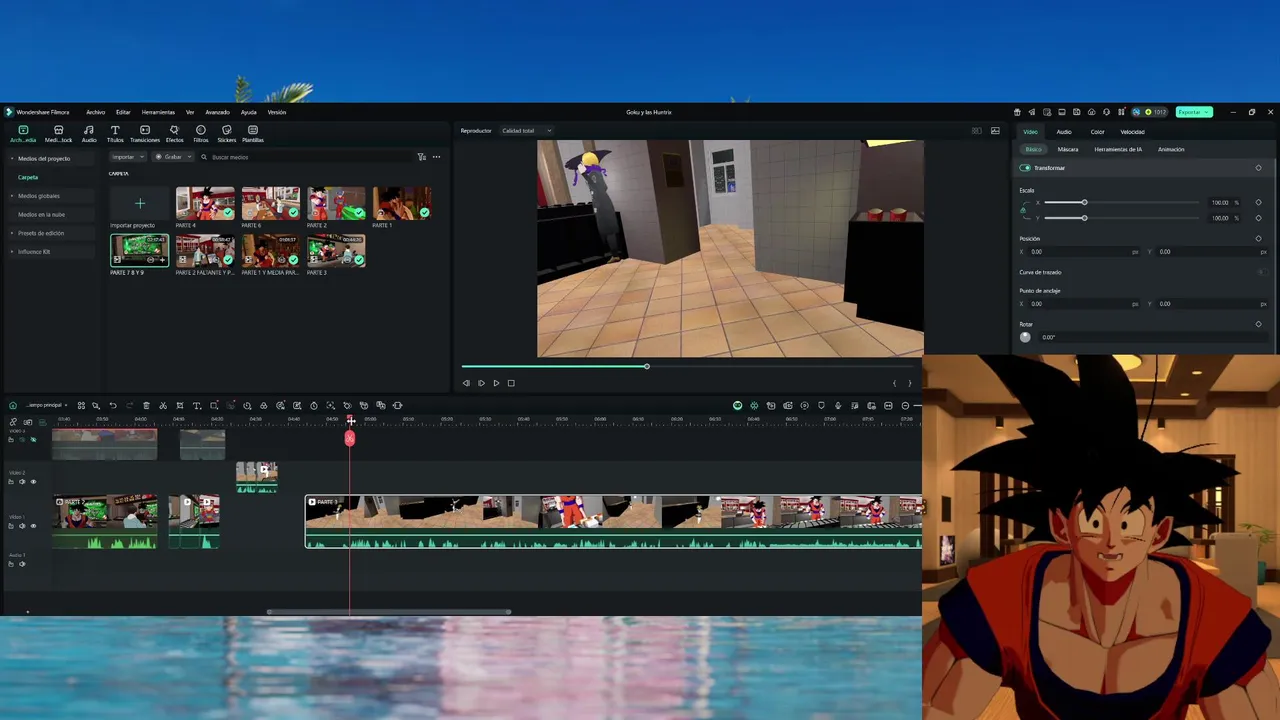Open the Herramientas de IA sub-tab
Viewport: 1280px width, 720px height.
click(1118, 149)
